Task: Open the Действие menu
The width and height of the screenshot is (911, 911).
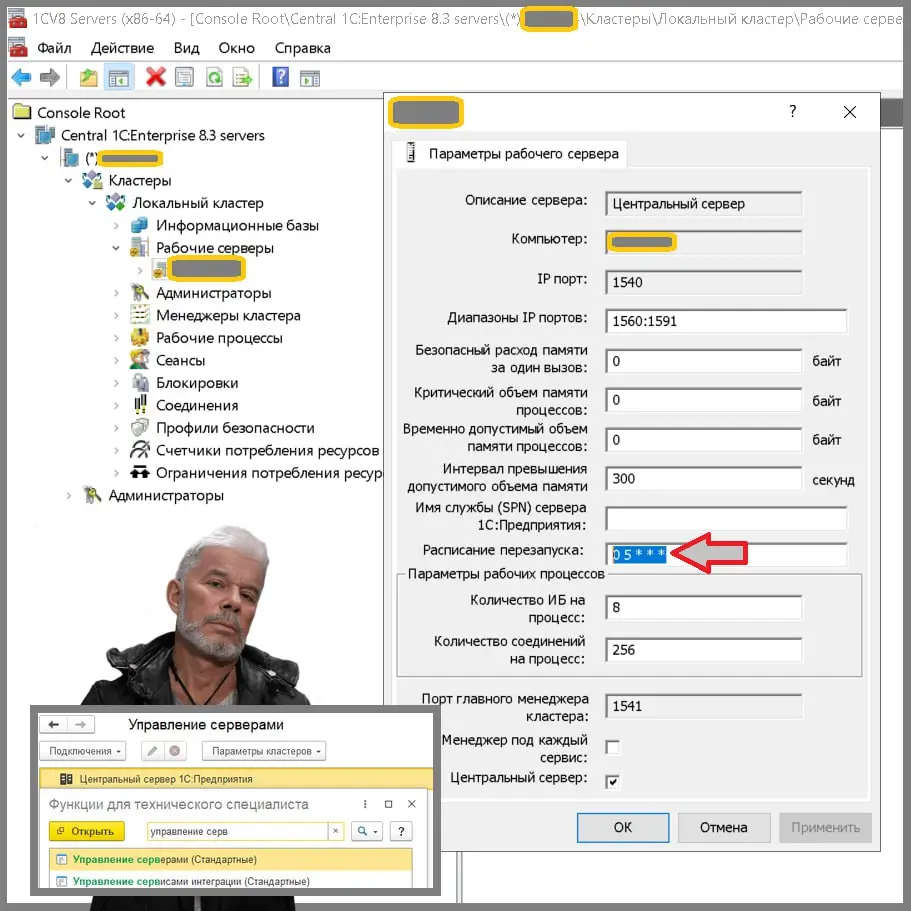Action: 122,48
